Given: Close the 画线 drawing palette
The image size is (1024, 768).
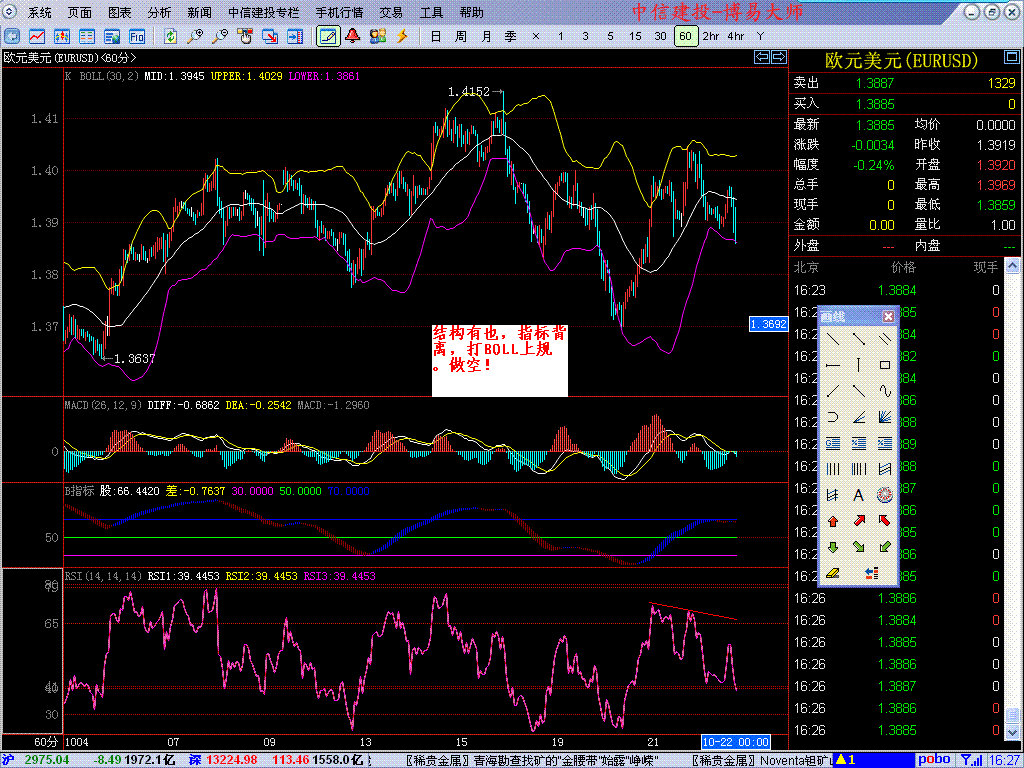Looking at the screenshot, I should 888,317.
